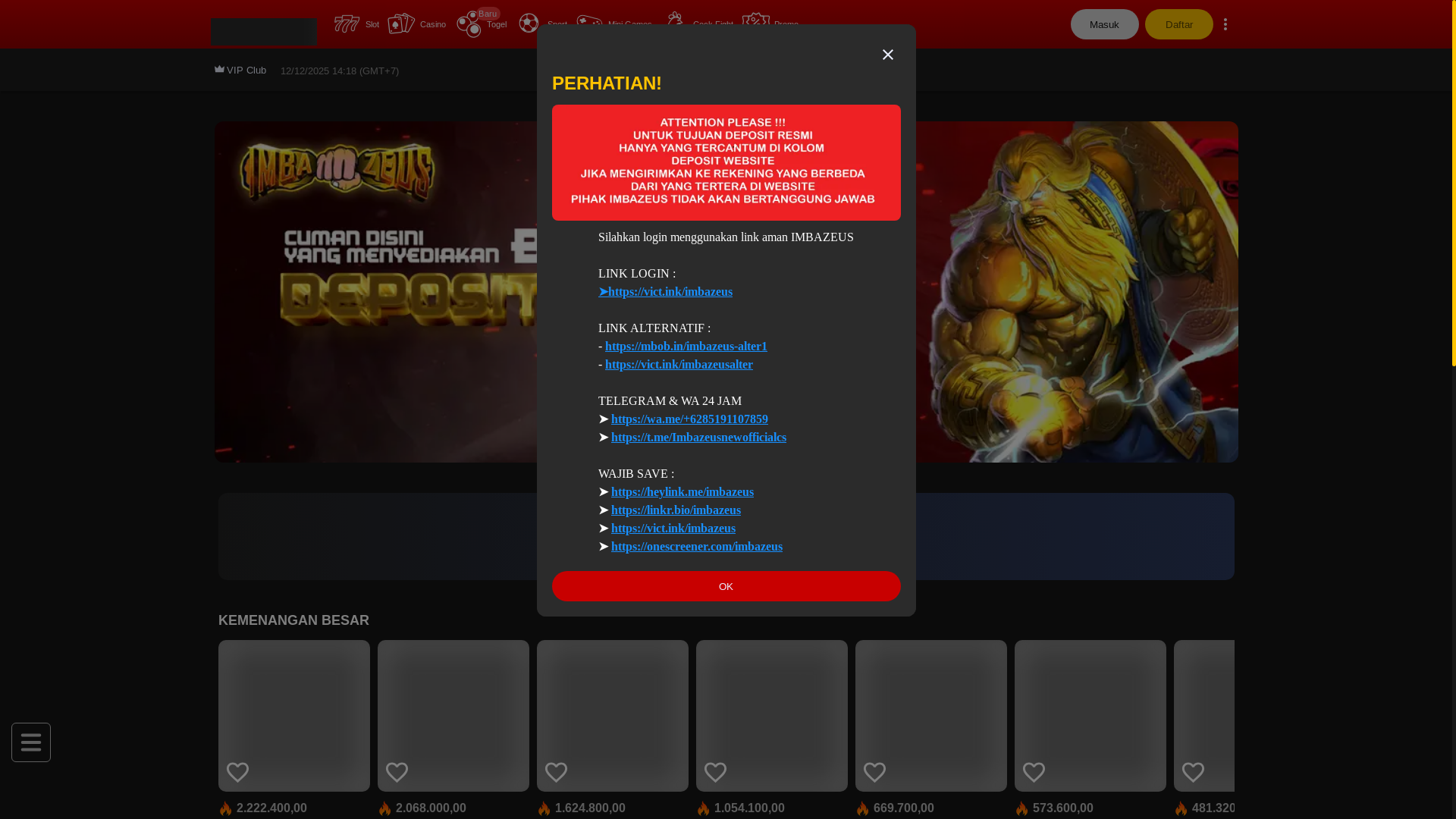Toggle heart on the 1.624.800,00 game card
This screenshot has height=819, width=1456.
(x=557, y=772)
